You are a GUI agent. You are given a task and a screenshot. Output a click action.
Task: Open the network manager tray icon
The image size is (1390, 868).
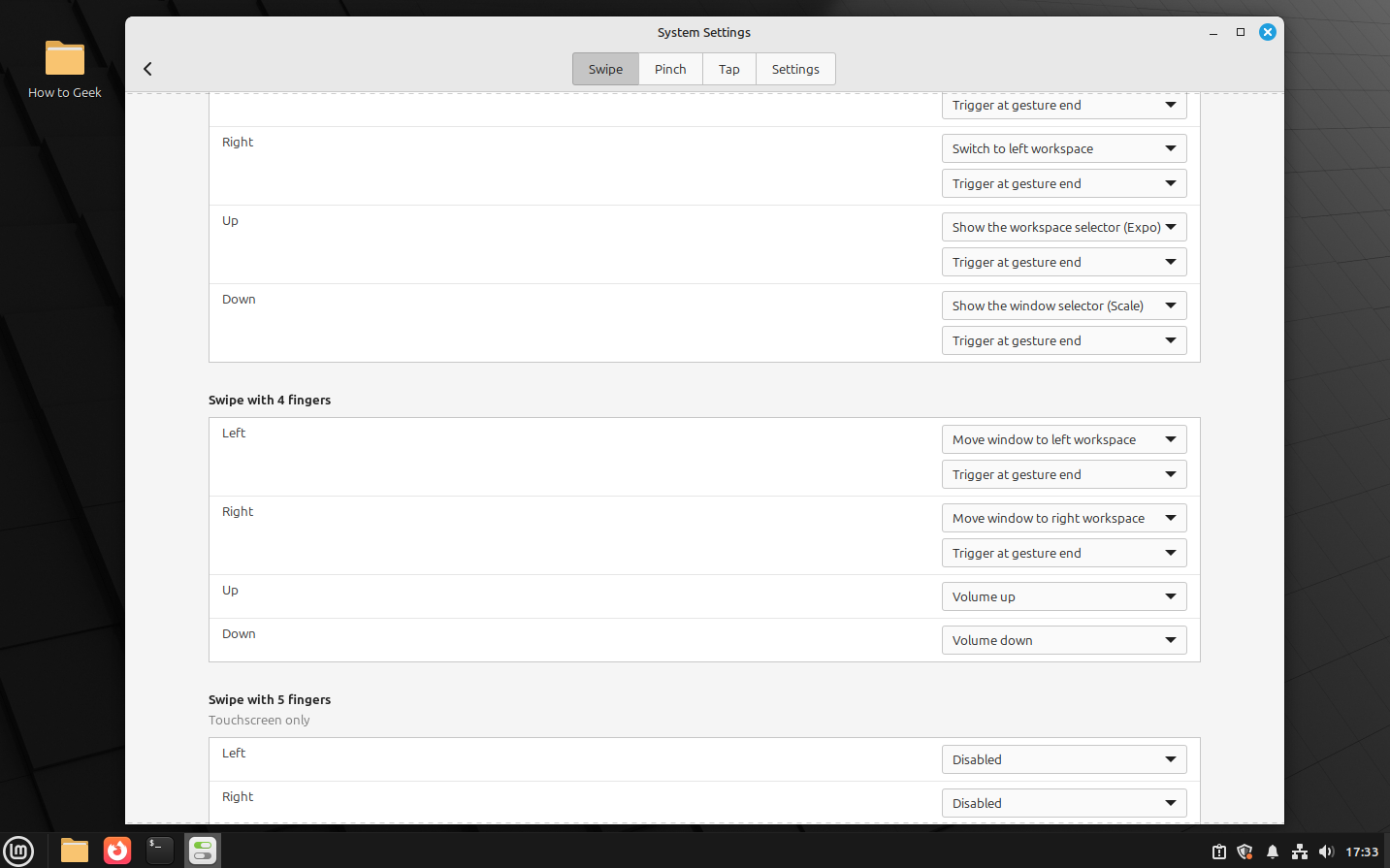[x=1300, y=851]
